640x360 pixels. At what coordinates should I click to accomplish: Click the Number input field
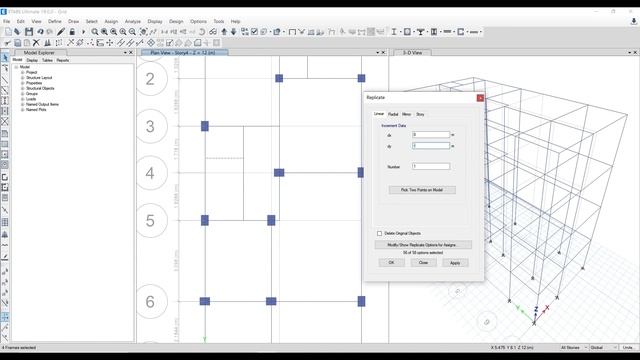431,166
